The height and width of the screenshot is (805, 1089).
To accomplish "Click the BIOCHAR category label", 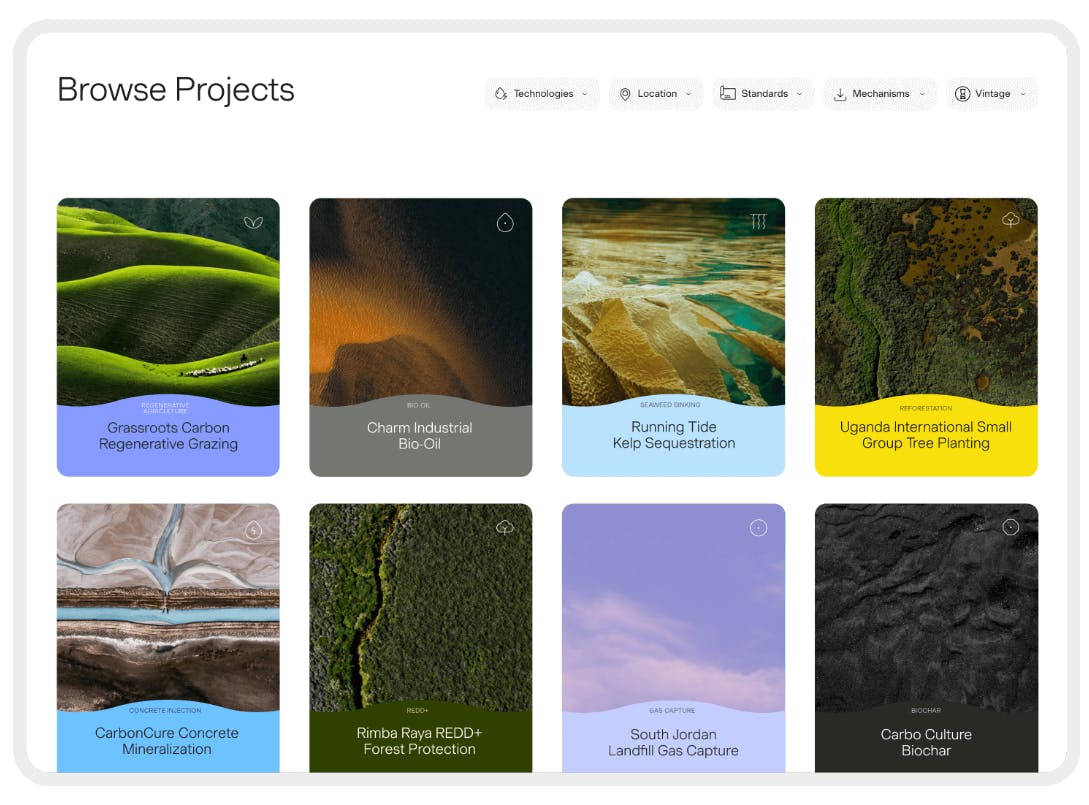I will tap(926, 711).
